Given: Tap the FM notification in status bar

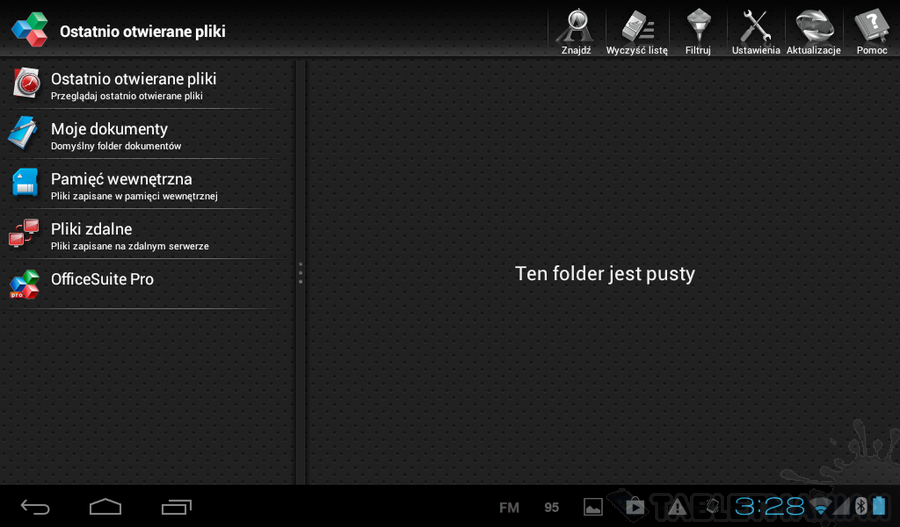Looking at the screenshot, I should [x=509, y=507].
